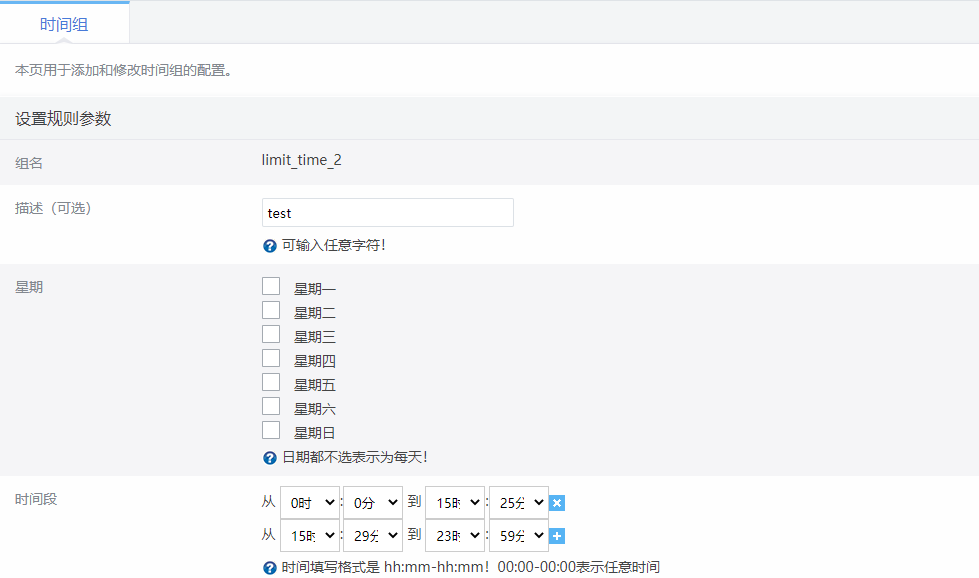Click the description input field containing test
979x578 pixels.
(x=388, y=213)
